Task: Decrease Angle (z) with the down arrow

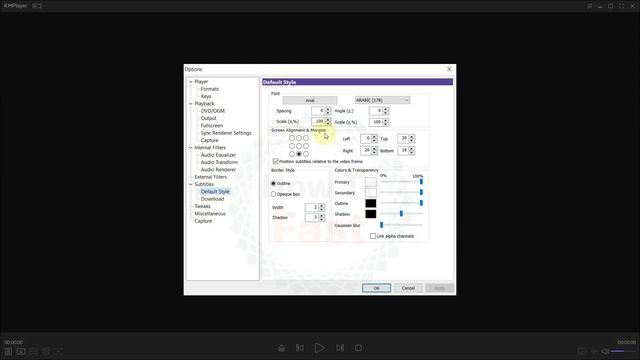Action: point(385,113)
